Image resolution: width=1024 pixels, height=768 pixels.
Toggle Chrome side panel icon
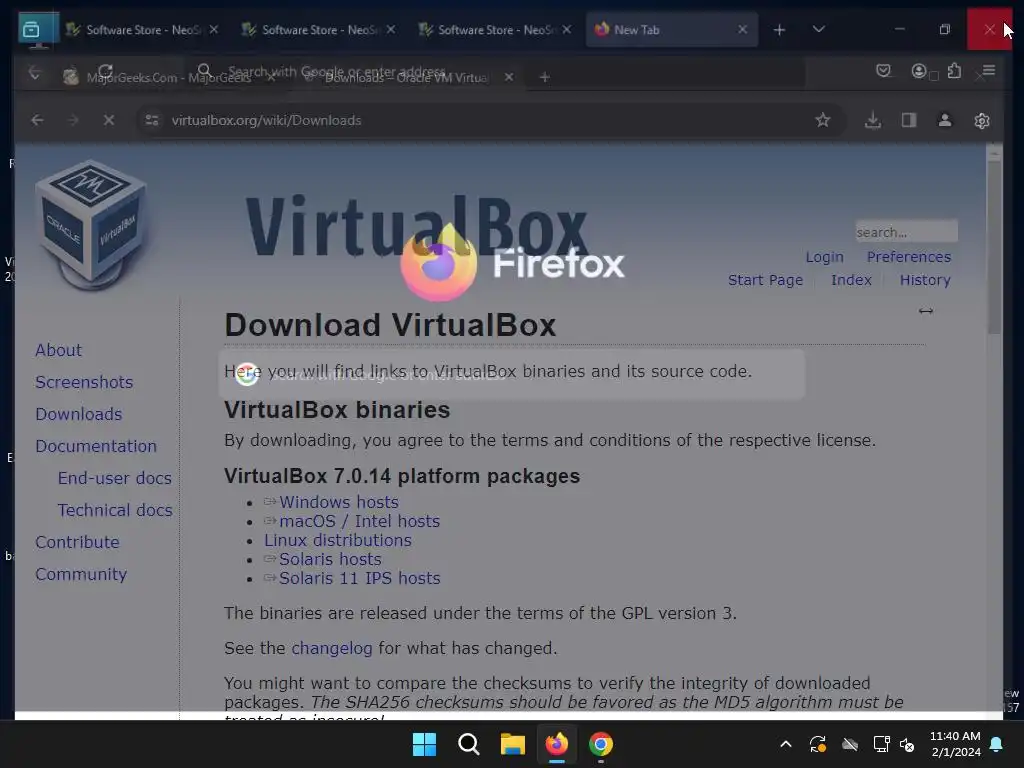pos(908,120)
